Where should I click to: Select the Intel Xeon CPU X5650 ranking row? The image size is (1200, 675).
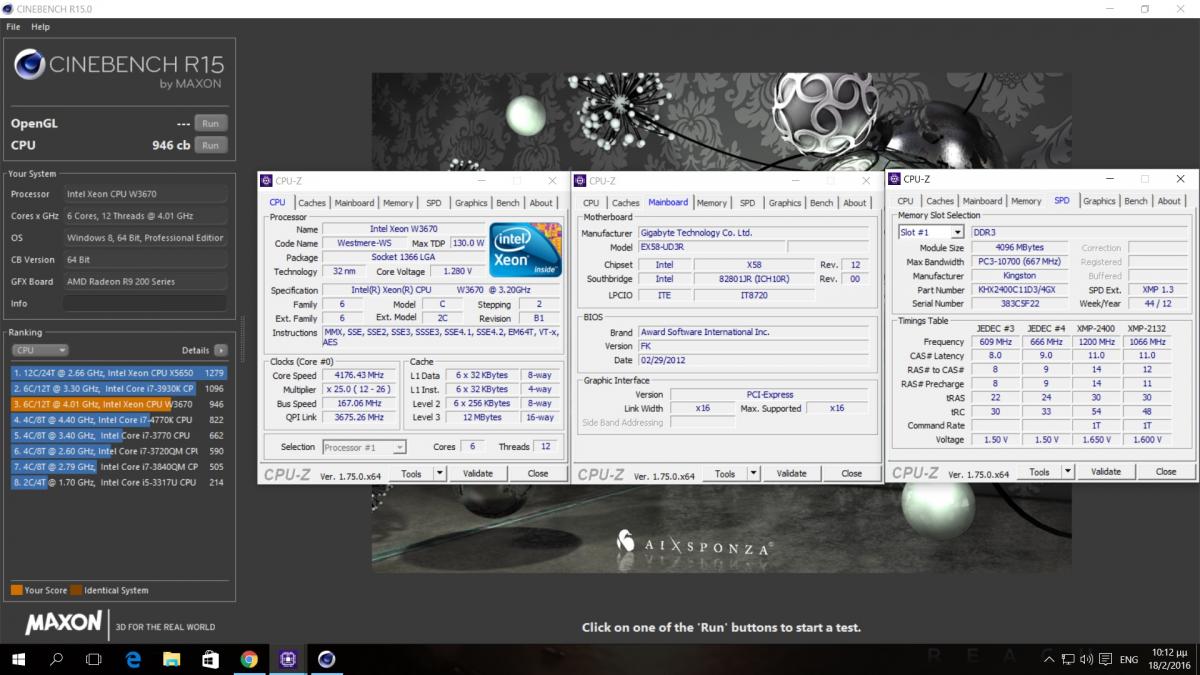pyautogui.click(x=119, y=372)
